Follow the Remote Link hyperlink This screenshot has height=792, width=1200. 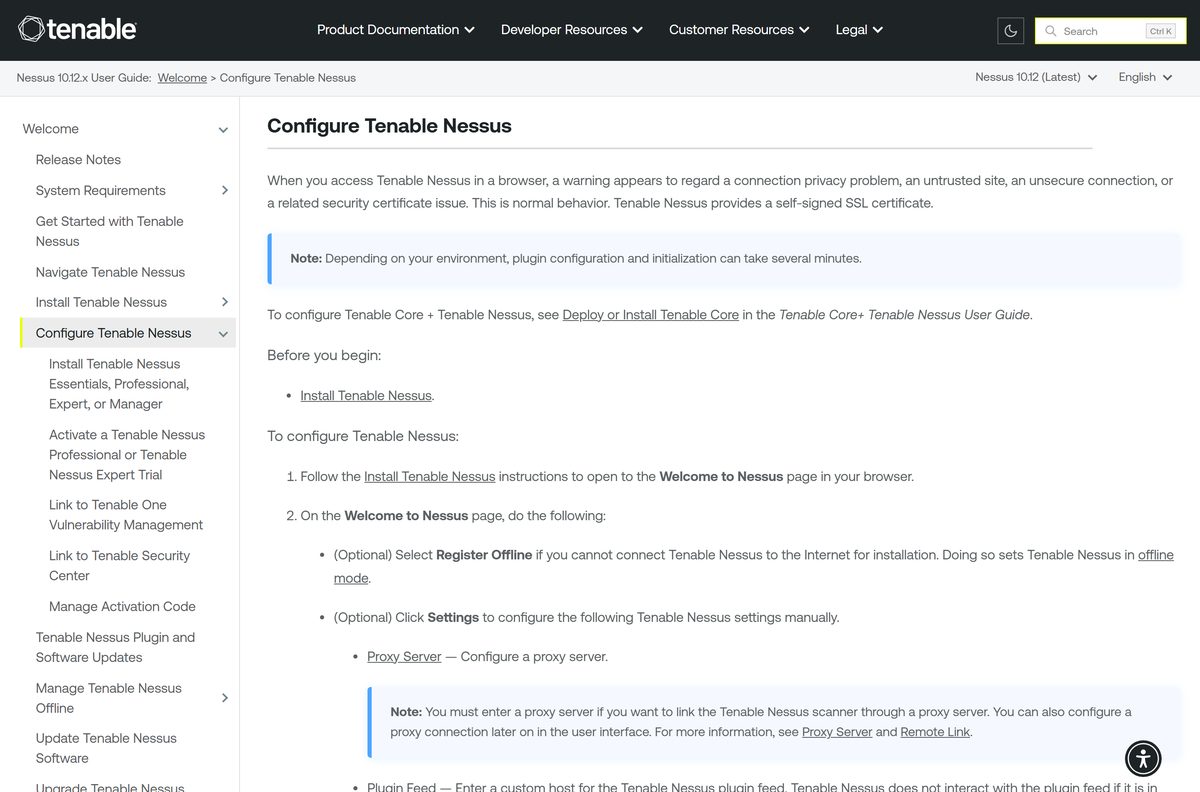coord(935,732)
